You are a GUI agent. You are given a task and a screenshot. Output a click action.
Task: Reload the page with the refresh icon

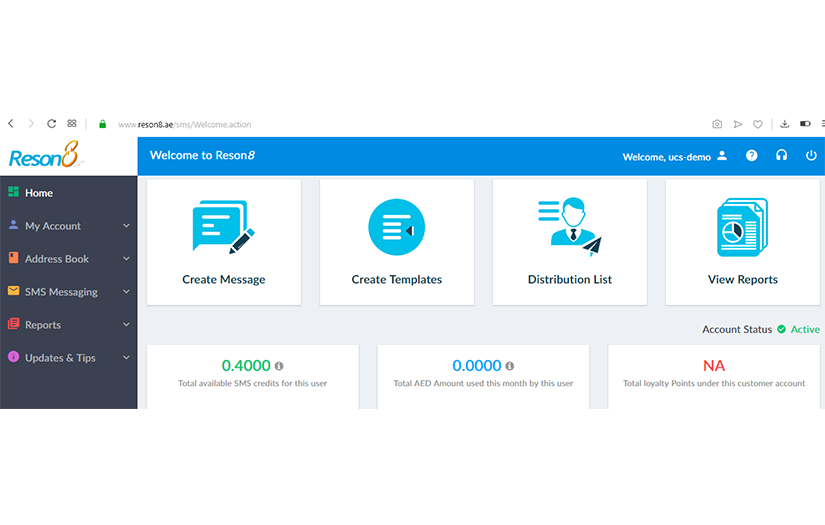[52, 124]
